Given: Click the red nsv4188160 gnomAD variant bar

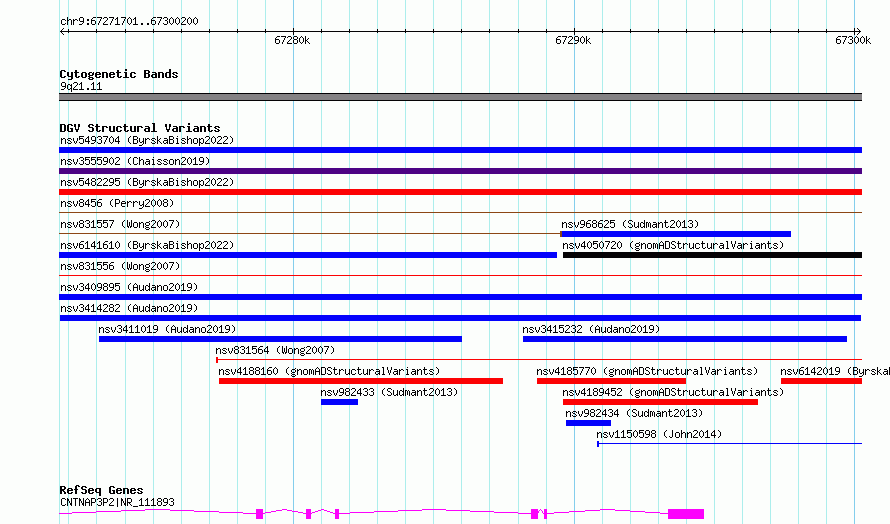Looking at the screenshot, I should coord(361,381).
